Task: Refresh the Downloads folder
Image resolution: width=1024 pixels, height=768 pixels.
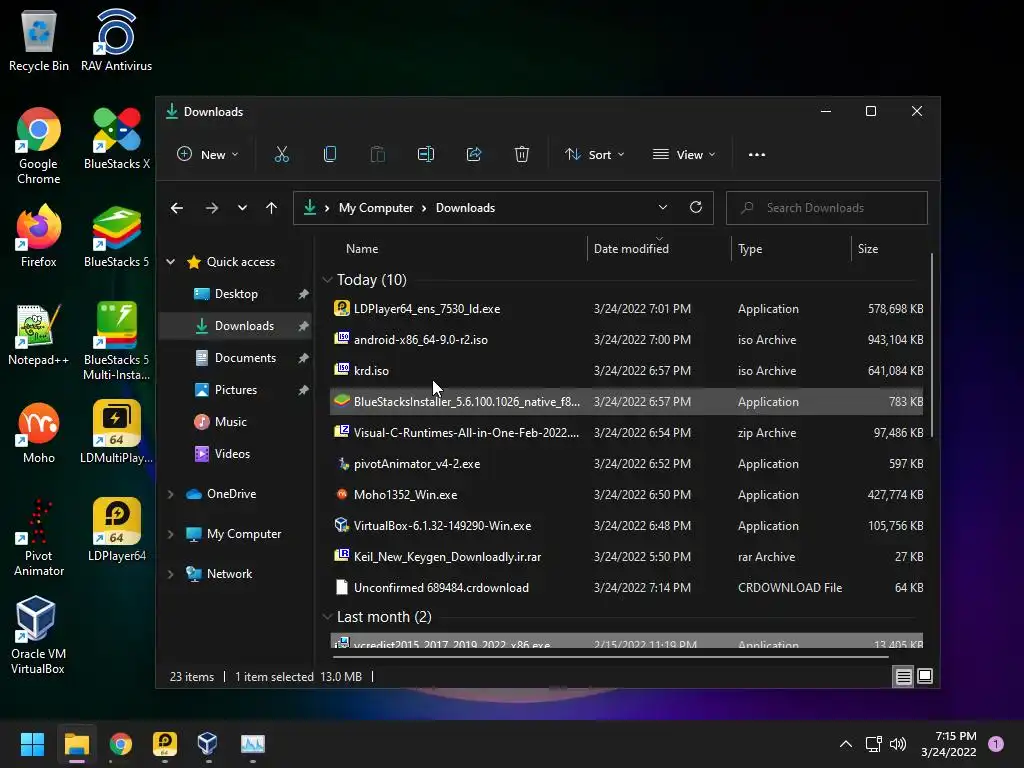Action: point(696,208)
